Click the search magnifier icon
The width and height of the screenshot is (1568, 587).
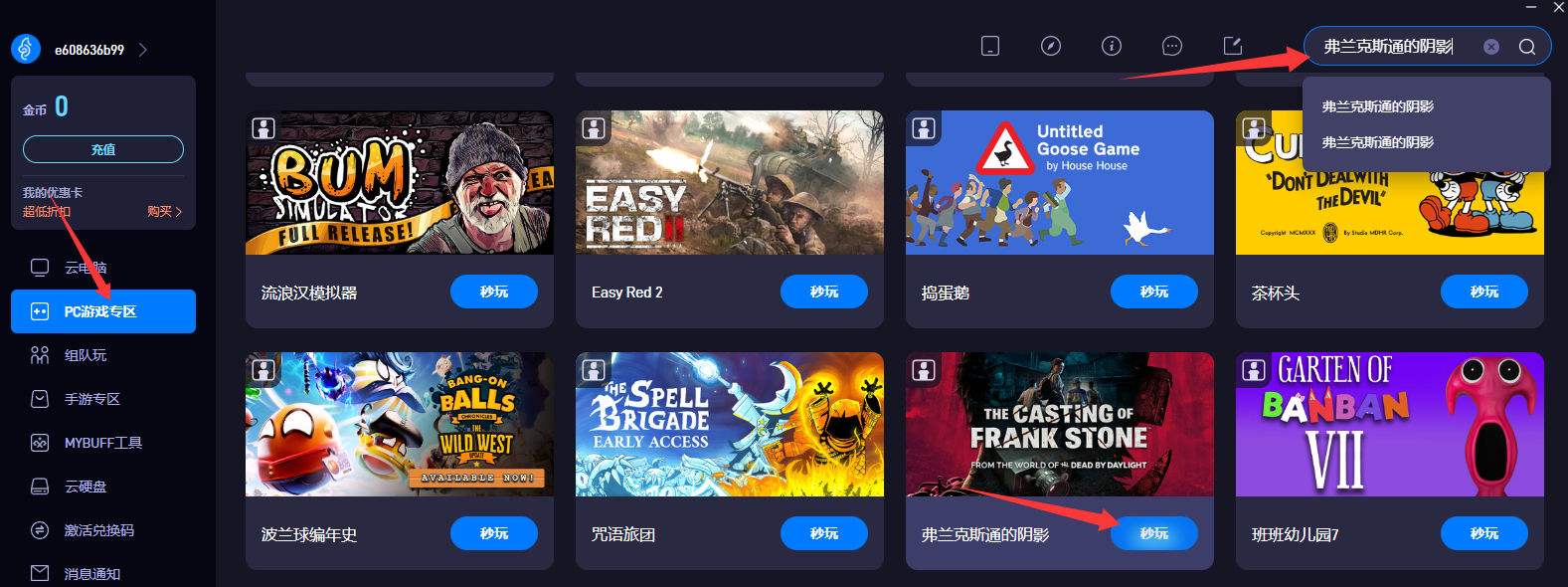(1526, 47)
